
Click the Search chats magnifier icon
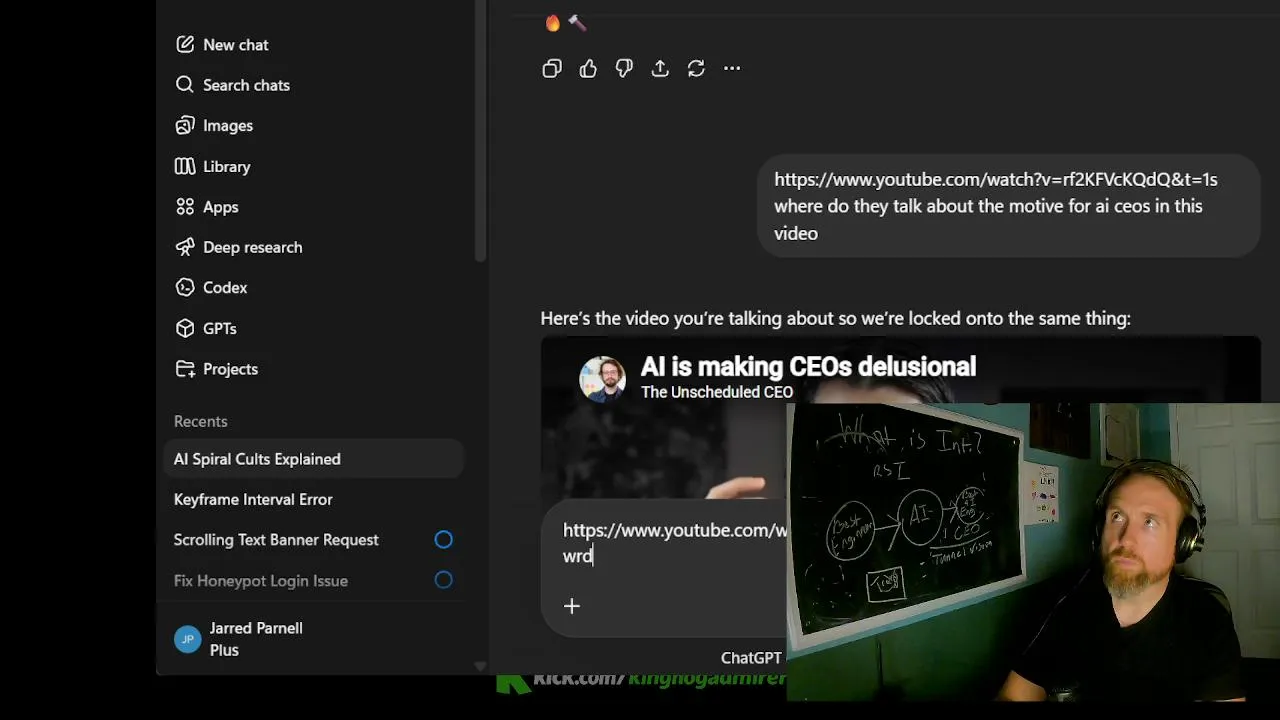tap(185, 85)
